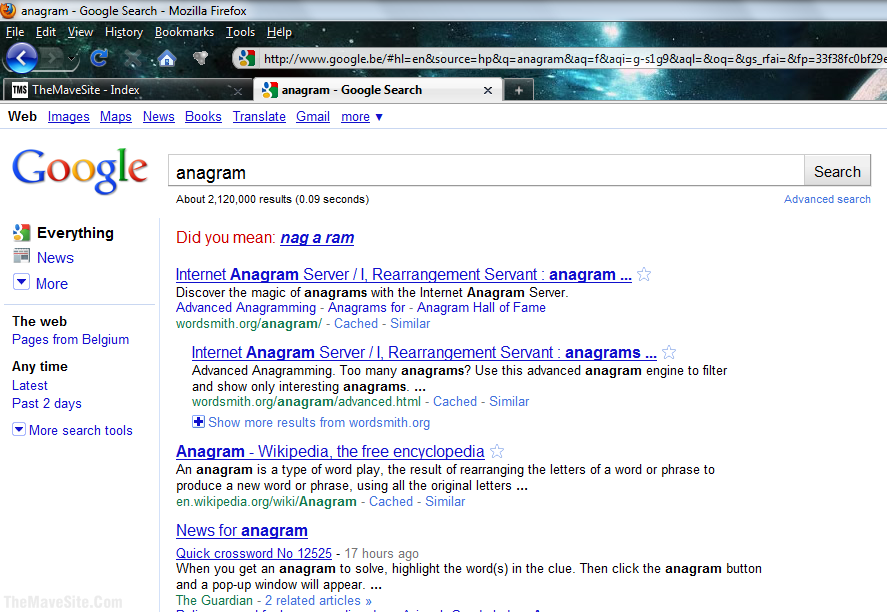Screen dimensions: 887x612
Task: Go to Google Maps link
Action: [115, 117]
